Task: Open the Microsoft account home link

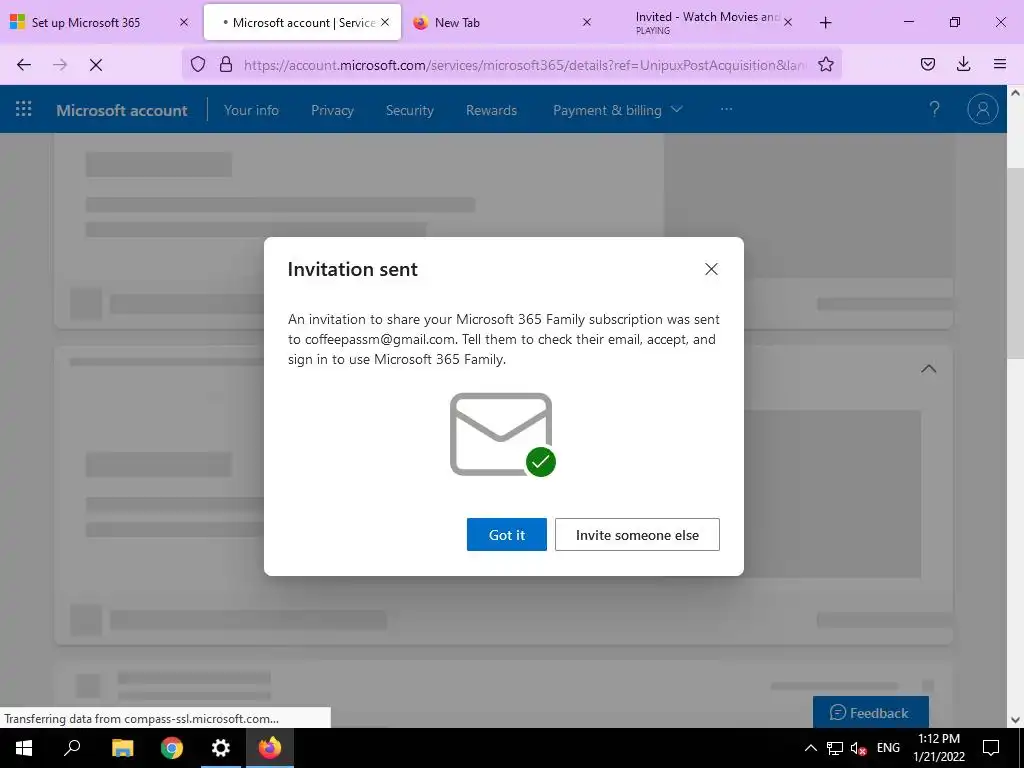Action: tap(121, 110)
